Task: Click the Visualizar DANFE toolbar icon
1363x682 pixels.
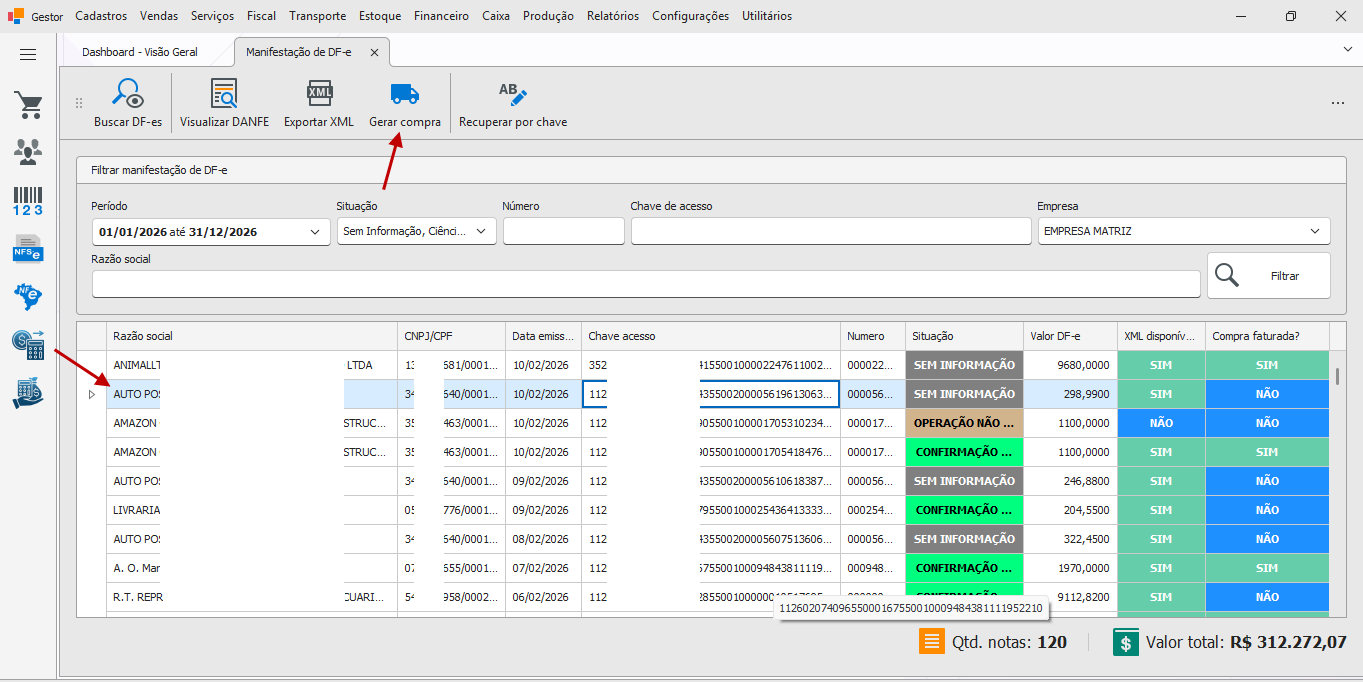Action: click(x=224, y=94)
